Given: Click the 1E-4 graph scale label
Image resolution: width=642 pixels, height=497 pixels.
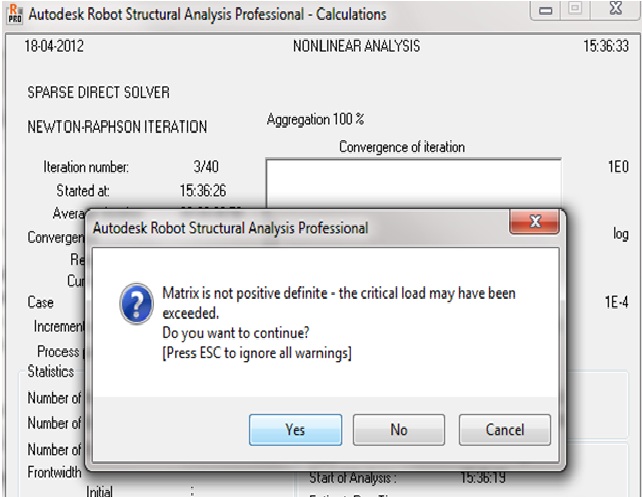Looking at the screenshot, I should click(617, 302).
